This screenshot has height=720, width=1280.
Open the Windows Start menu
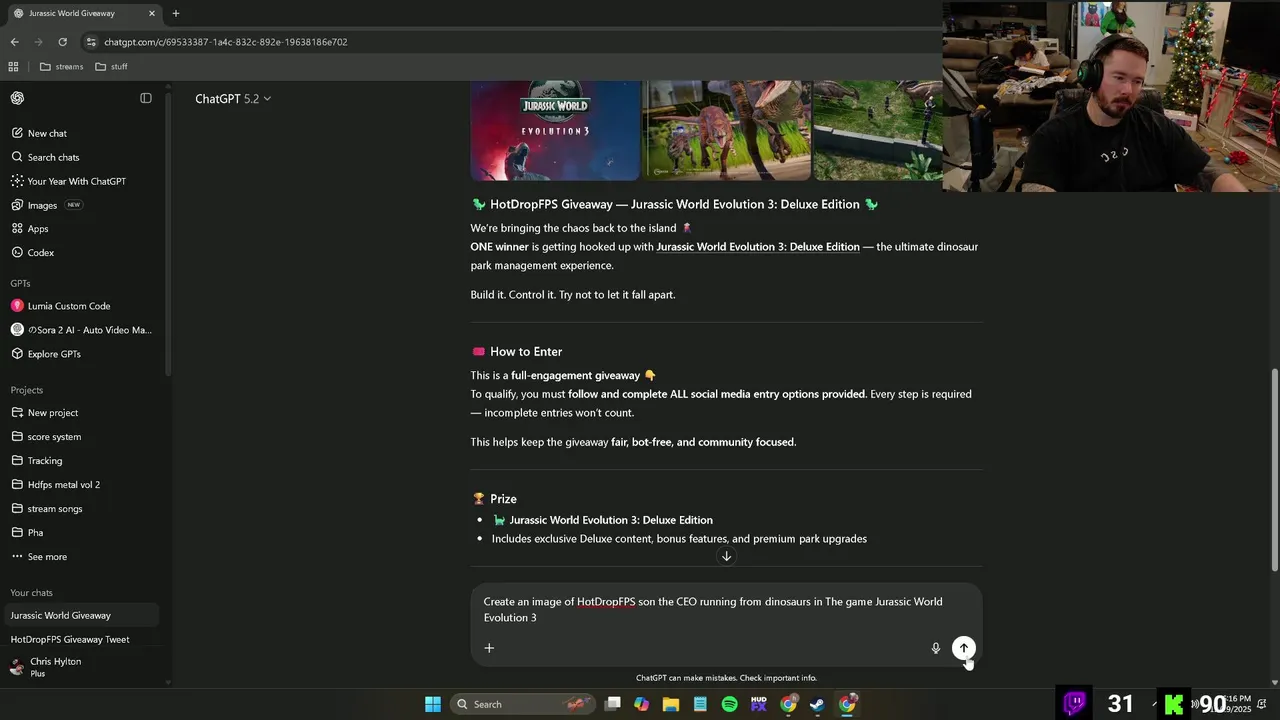tap(433, 704)
